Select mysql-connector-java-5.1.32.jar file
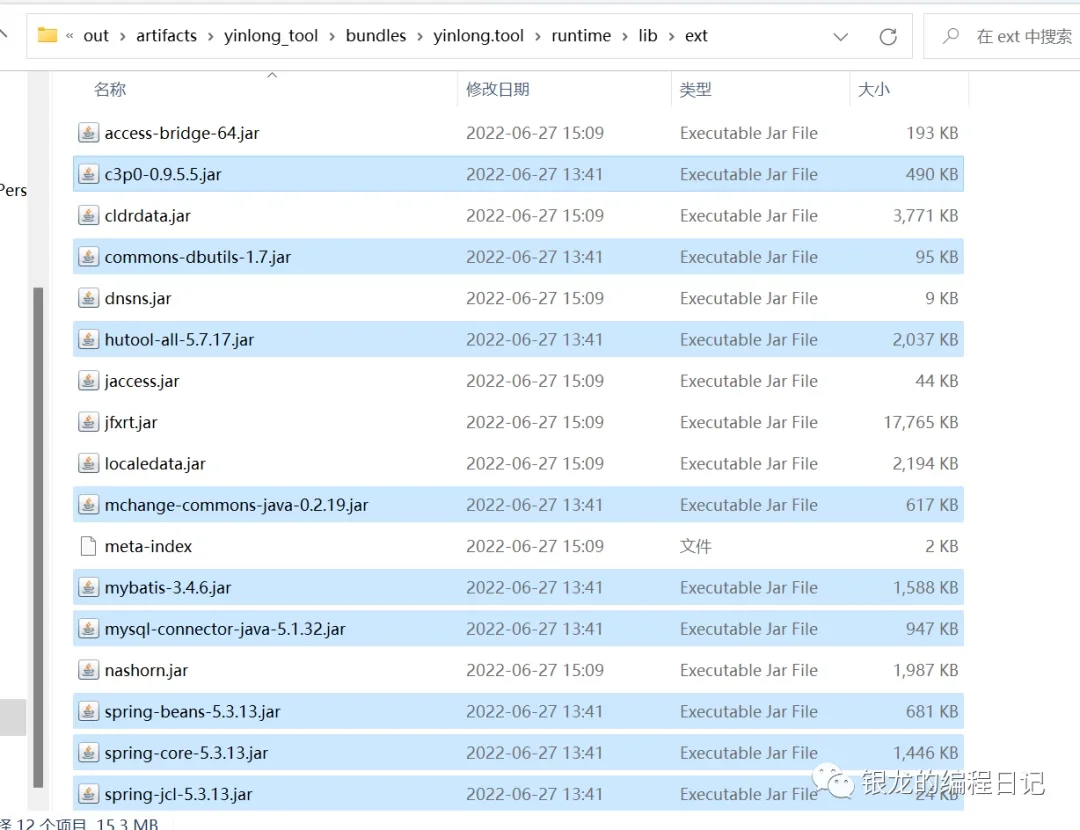 [225, 629]
